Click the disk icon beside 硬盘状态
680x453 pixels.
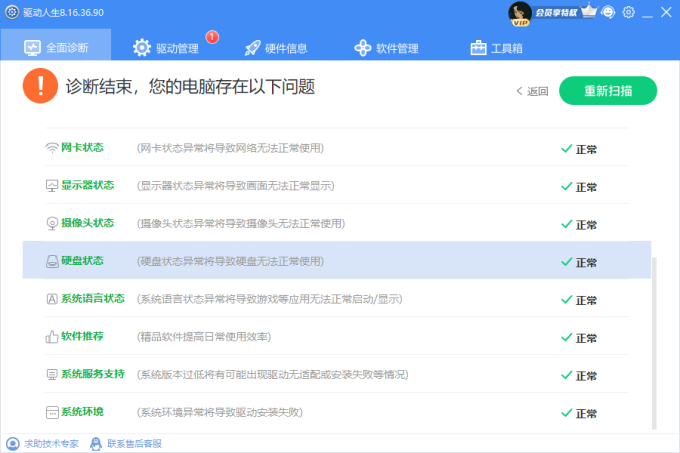pos(52,261)
